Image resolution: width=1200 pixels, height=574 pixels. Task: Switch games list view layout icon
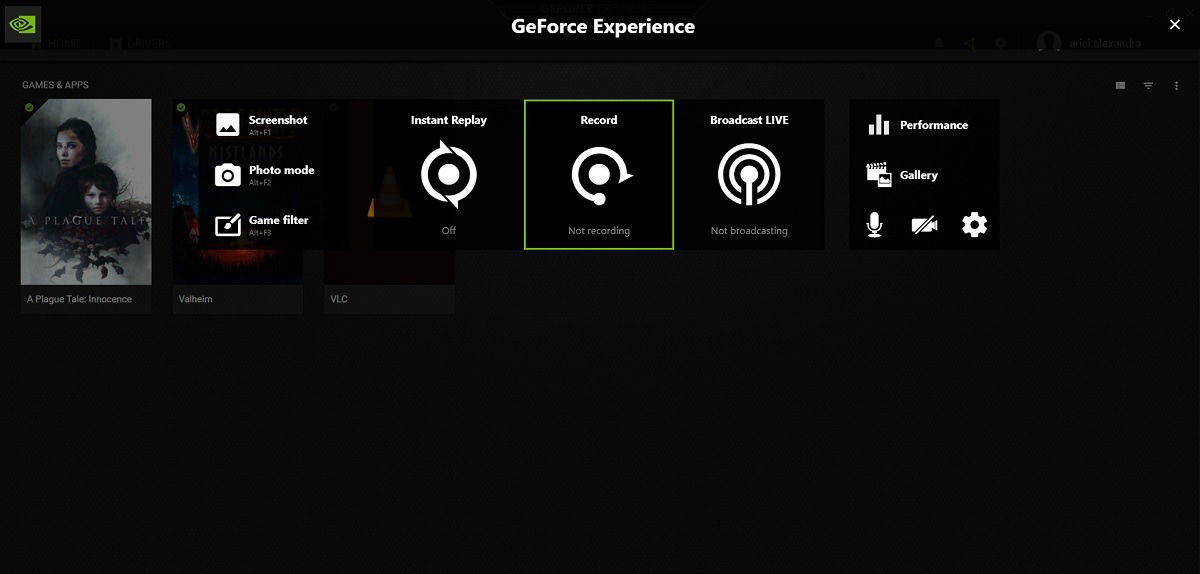point(1120,86)
